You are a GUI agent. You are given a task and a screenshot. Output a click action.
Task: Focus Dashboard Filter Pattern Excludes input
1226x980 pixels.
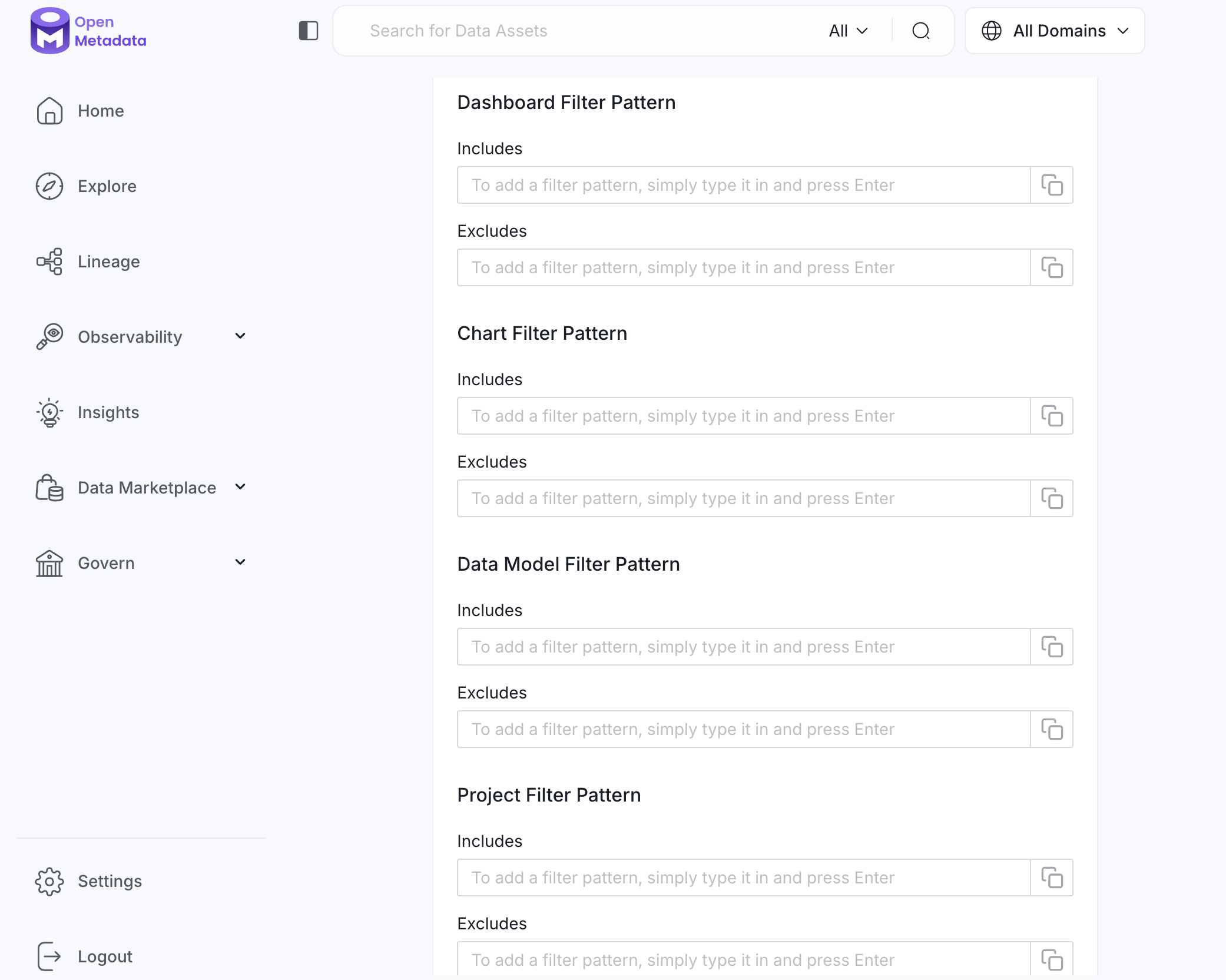tap(744, 267)
